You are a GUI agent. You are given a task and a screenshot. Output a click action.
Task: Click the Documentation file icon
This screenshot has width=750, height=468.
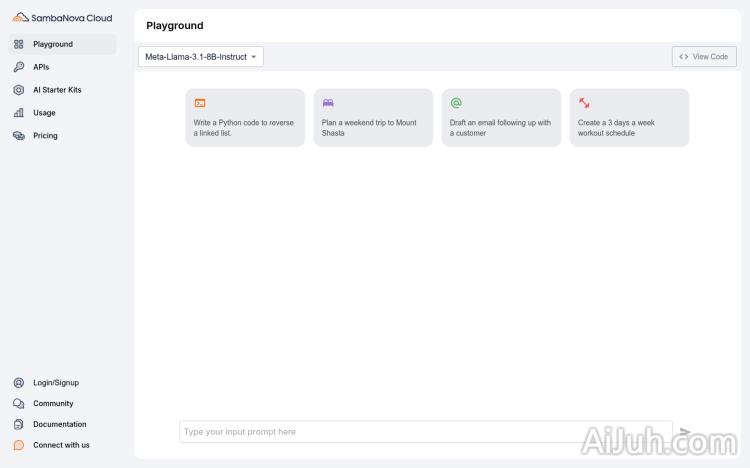(19, 425)
